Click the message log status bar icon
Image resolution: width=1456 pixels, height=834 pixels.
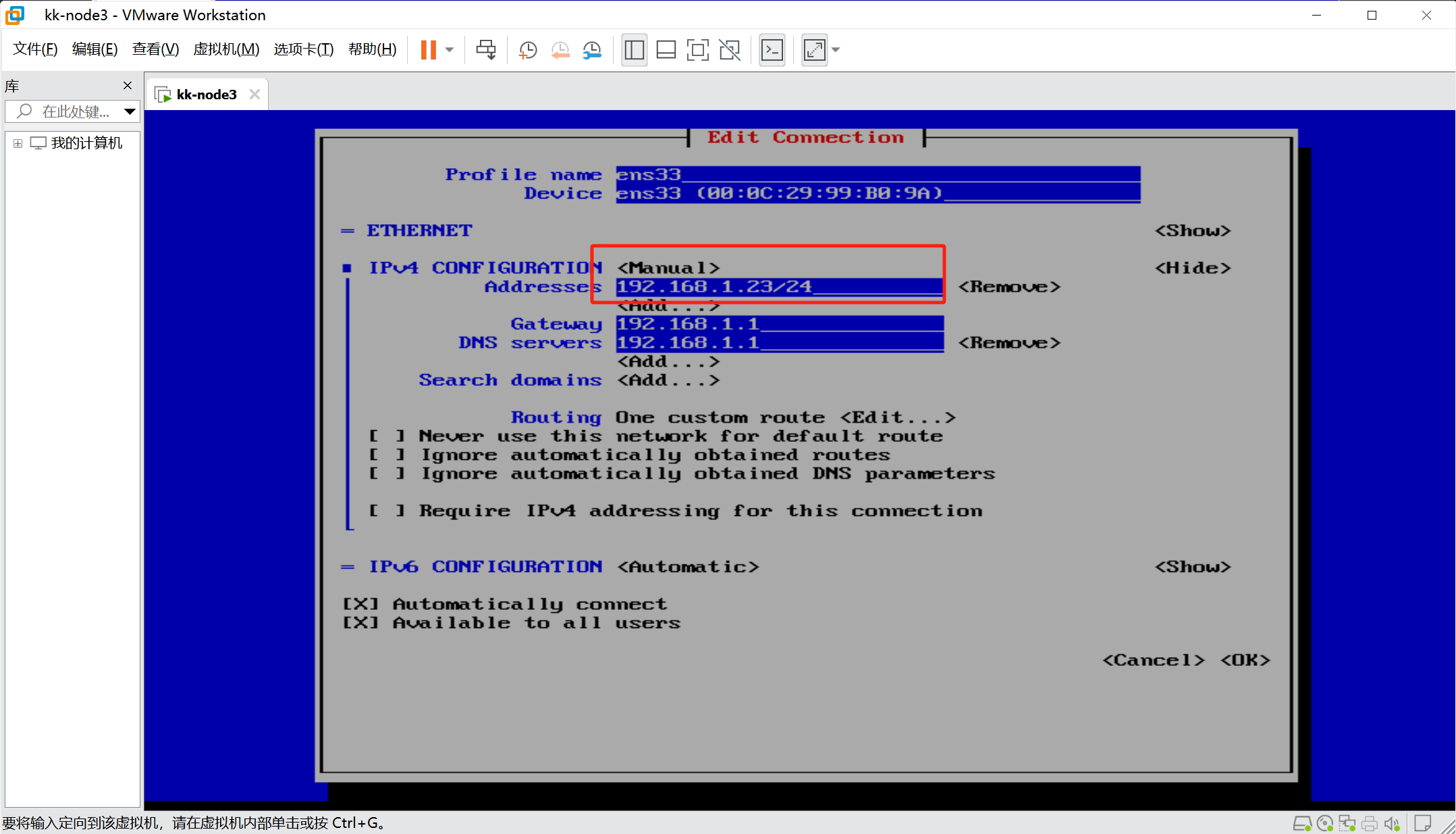[1423, 823]
